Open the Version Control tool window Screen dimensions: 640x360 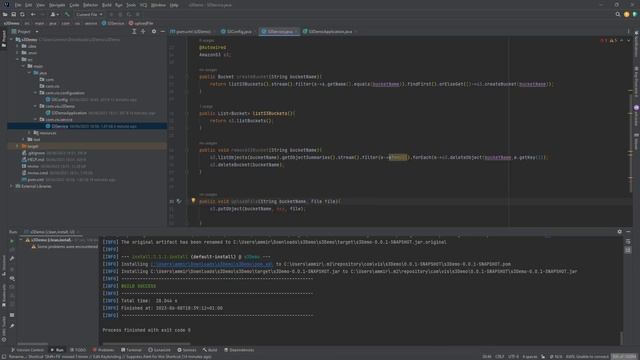(x=27, y=350)
